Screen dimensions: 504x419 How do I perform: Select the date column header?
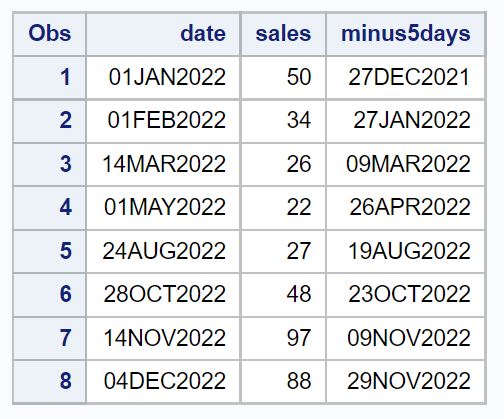click(163, 34)
